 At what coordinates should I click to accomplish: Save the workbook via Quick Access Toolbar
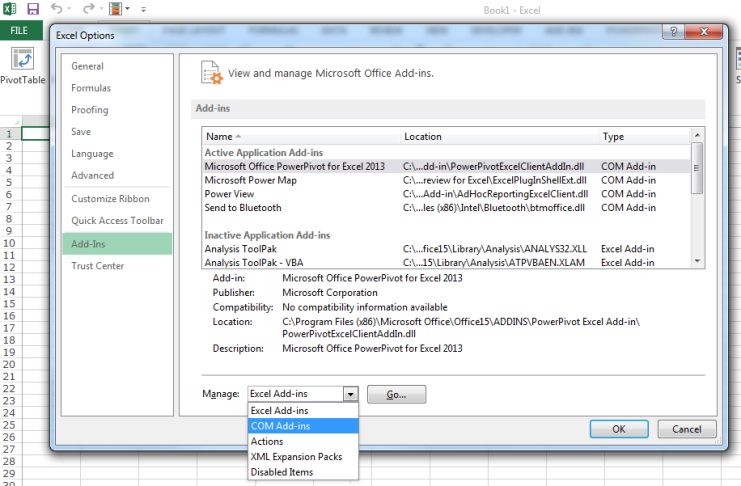pyautogui.click(x=33, y=9)
